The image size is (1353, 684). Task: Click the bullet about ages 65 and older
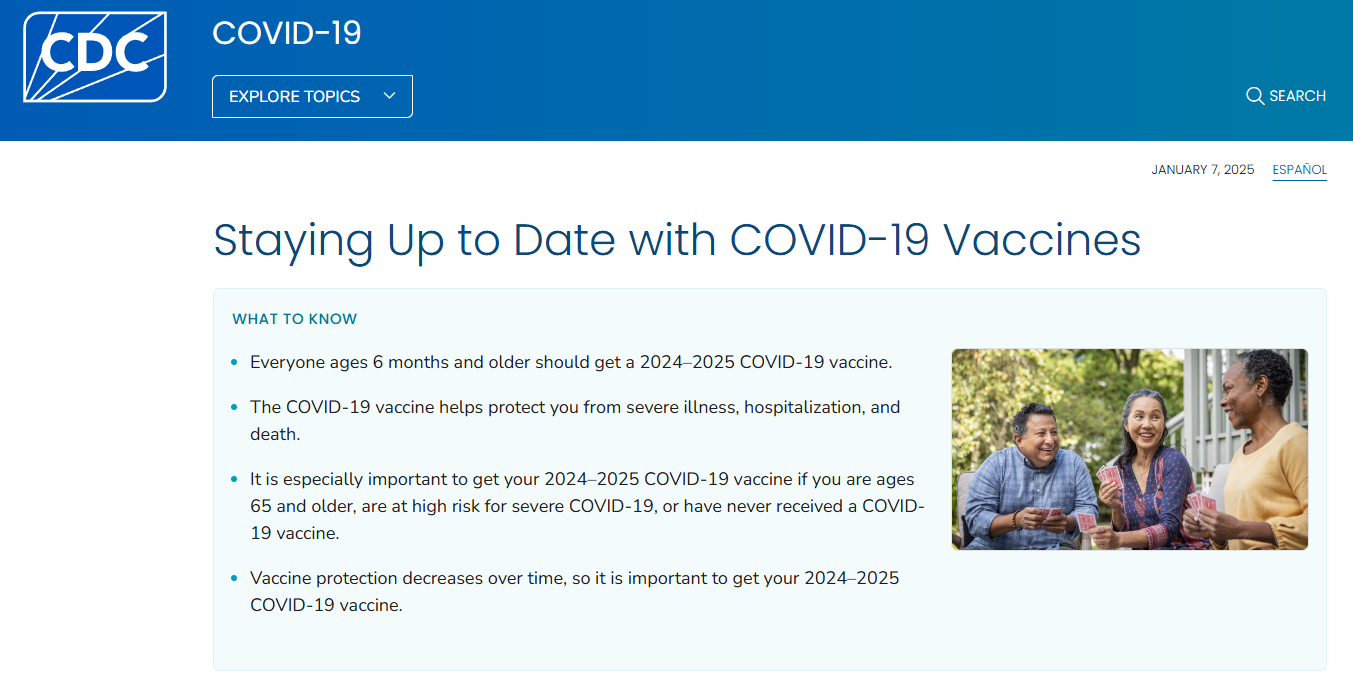[586, 506]
